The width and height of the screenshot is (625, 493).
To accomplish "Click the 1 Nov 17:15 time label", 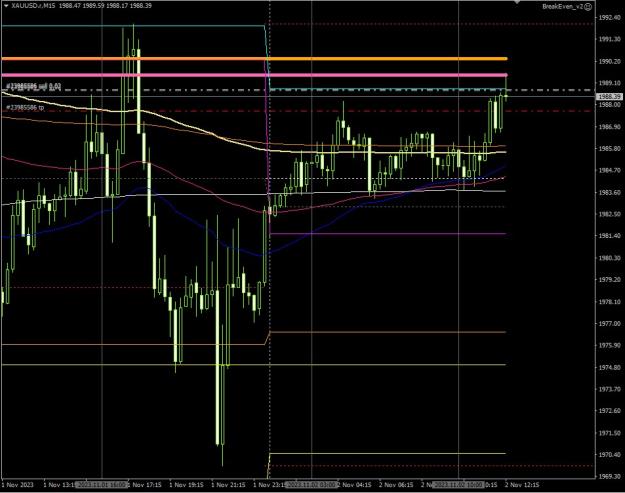I will pos(145,485).
